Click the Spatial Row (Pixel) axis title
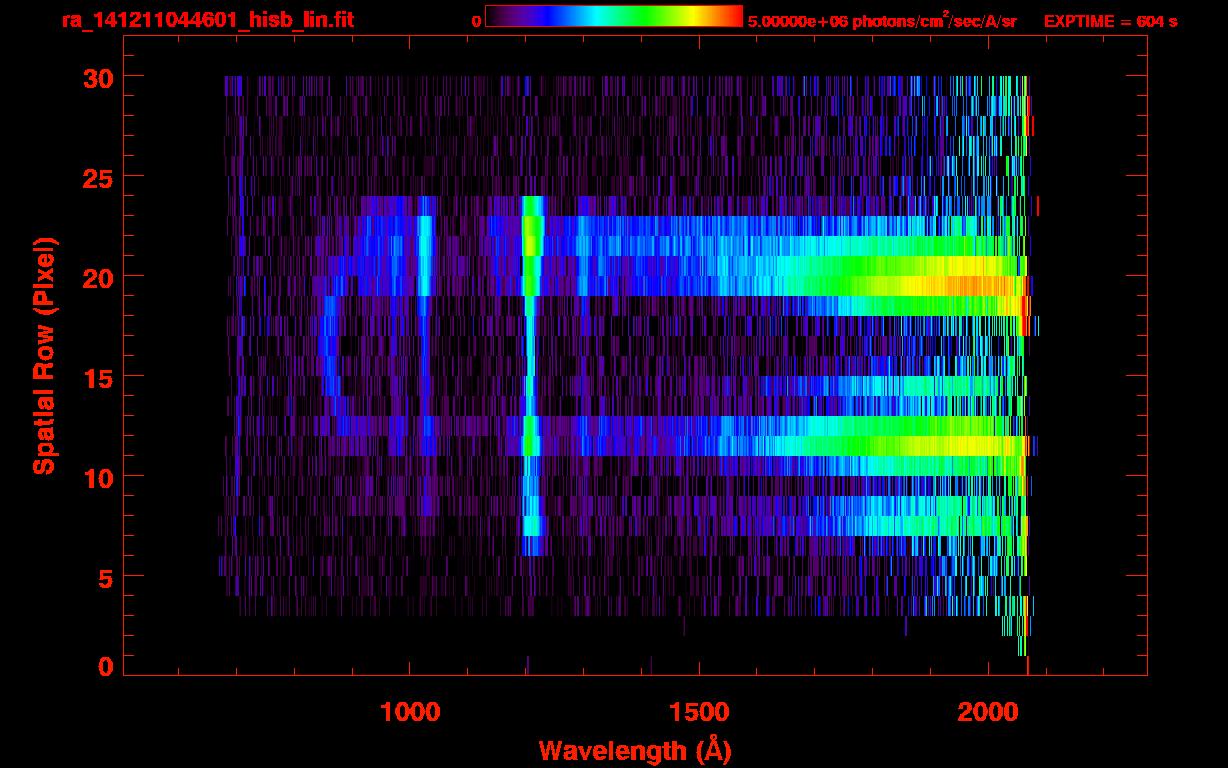The image size is (1228, 768). pos(44,355)
